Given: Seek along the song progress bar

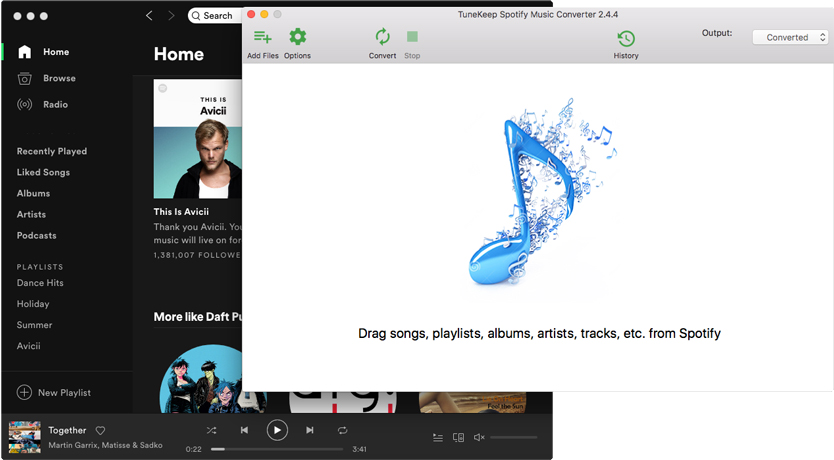Looking at the screenshot, I should pyautogui.click(x=277, y=449).
